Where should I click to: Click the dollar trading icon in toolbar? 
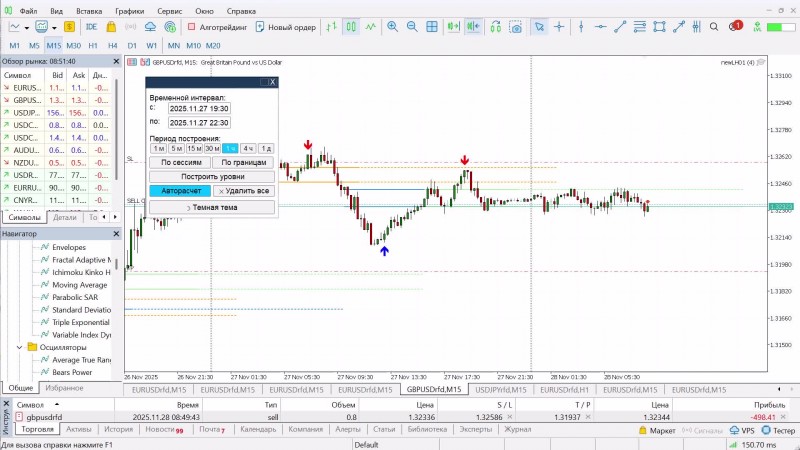pos(69,27)
